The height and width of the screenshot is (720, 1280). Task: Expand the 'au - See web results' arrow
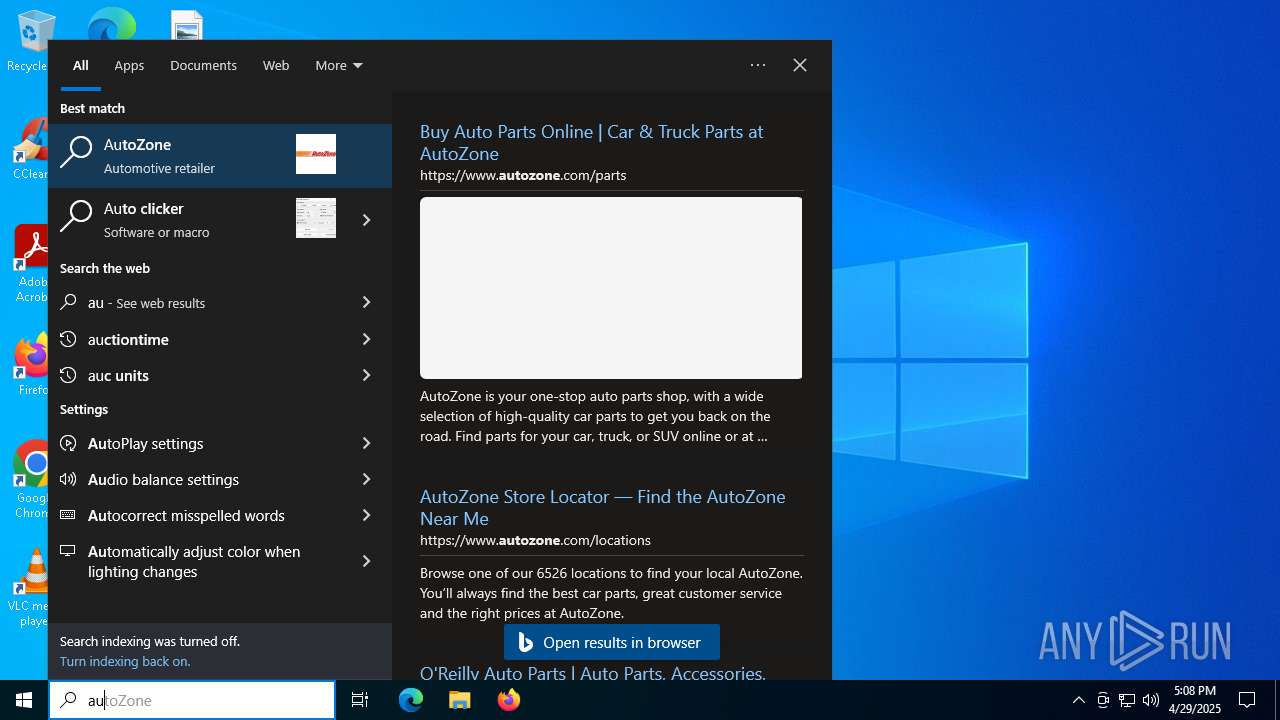point(366,302)
